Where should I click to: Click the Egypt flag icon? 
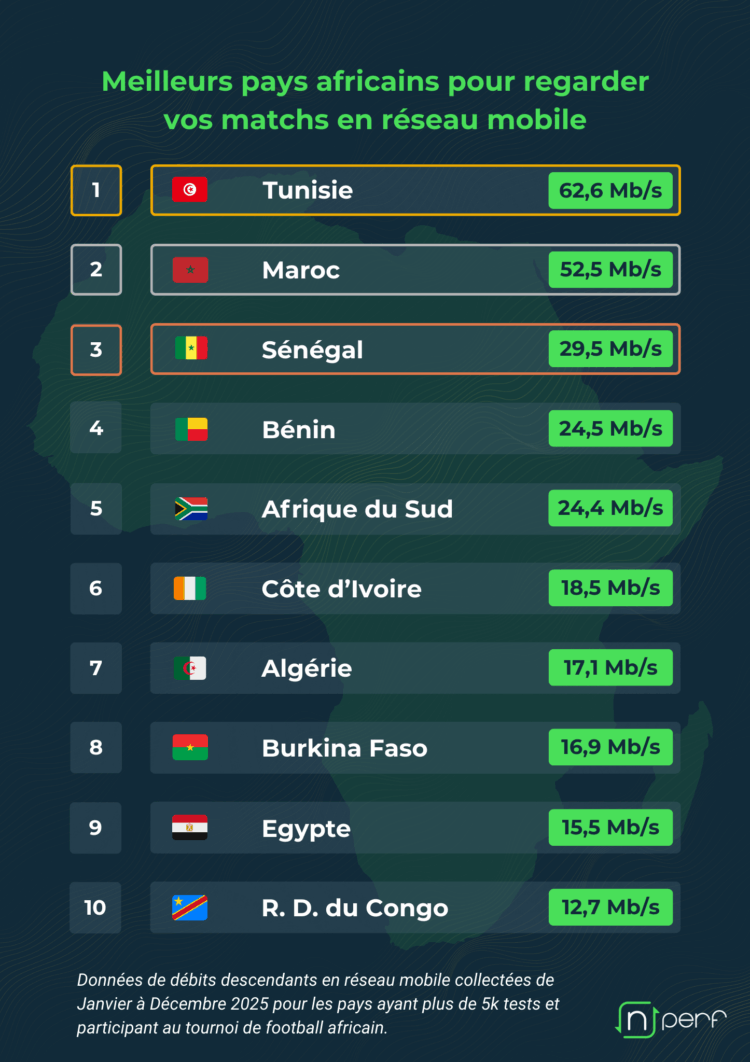(190, 828)
